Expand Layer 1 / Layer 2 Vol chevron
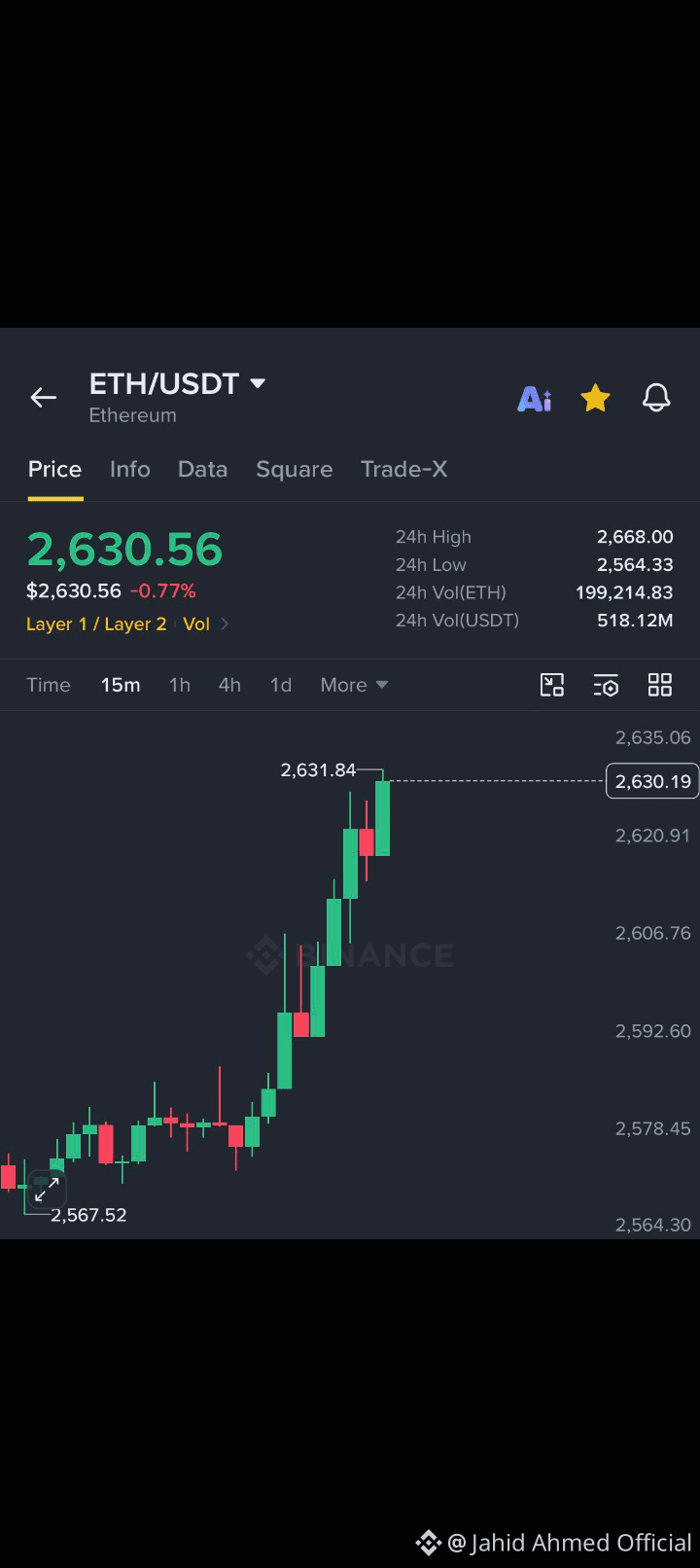The width and height of the screenshot is (700, 1568). pos(225,624)
